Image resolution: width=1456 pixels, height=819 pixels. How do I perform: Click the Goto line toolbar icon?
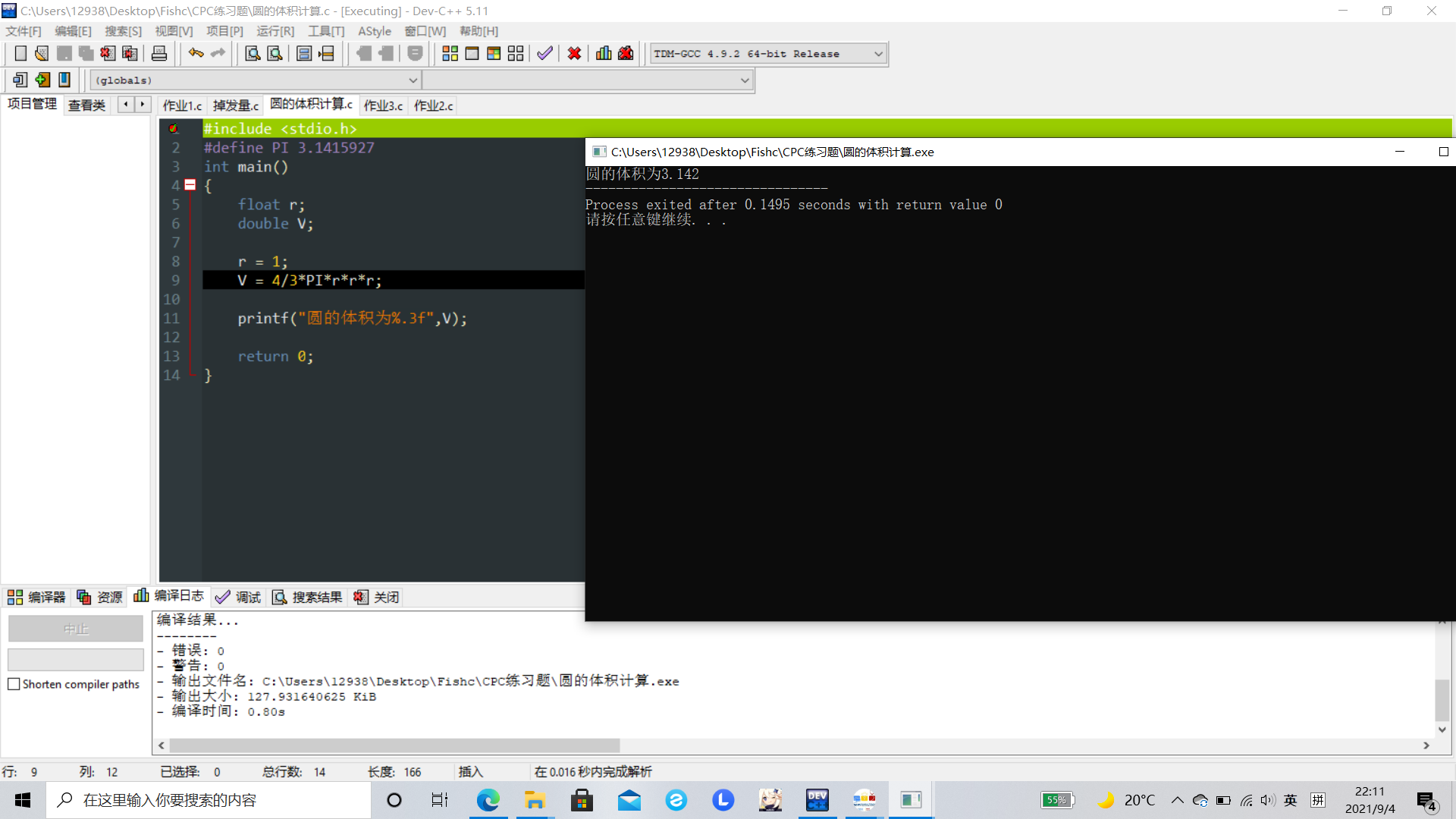point(326,54)
